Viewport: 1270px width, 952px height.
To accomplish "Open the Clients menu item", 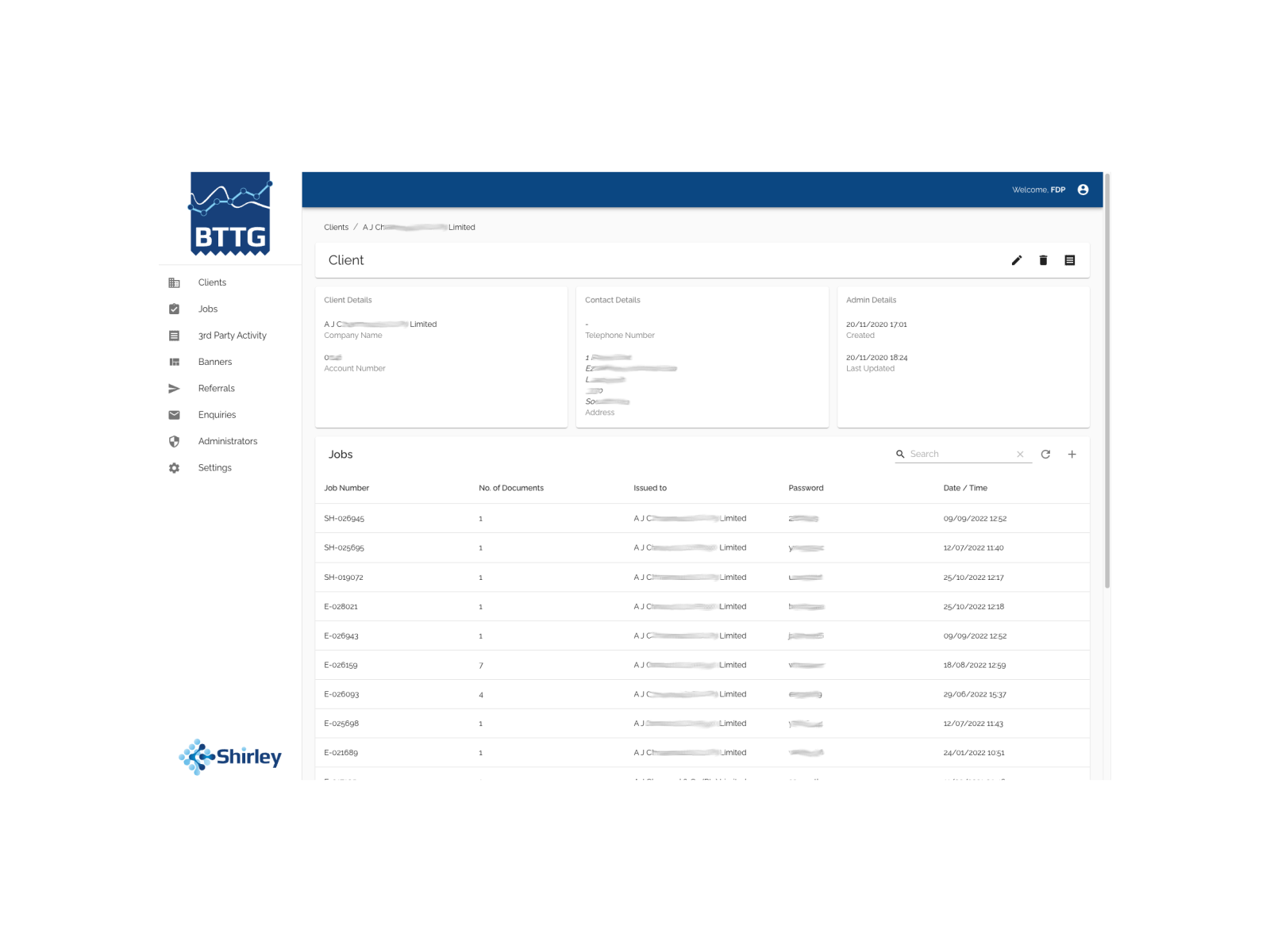I will tap(212, 282).
